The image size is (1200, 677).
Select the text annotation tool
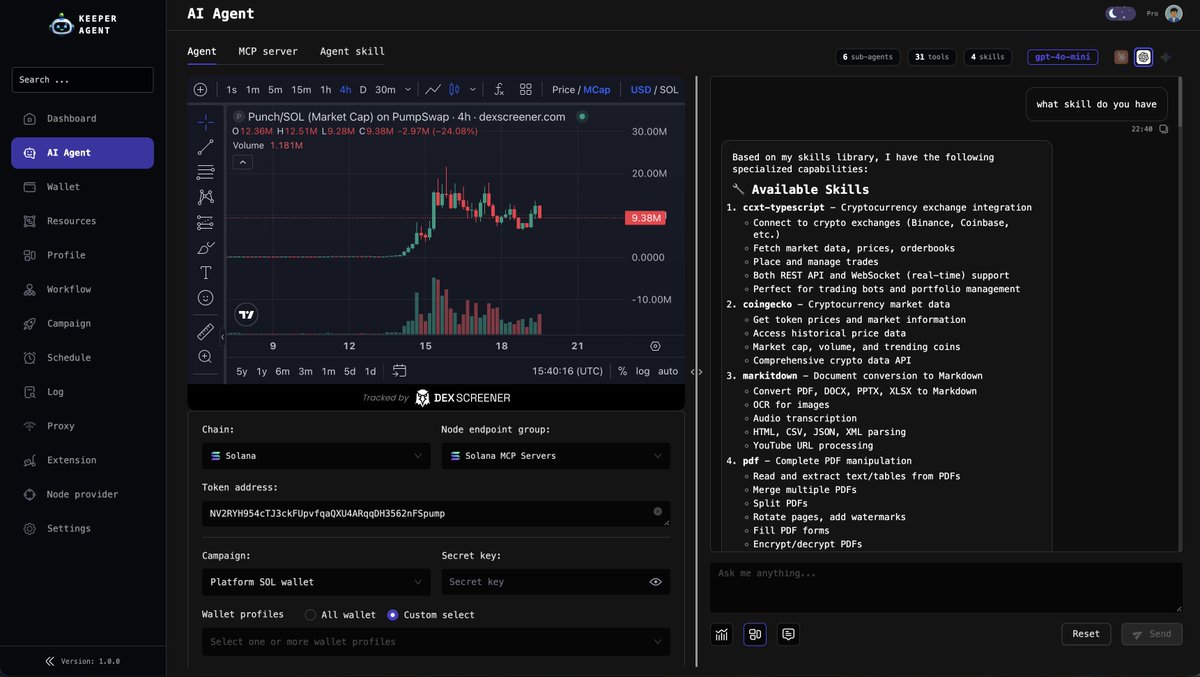[205, 272]
